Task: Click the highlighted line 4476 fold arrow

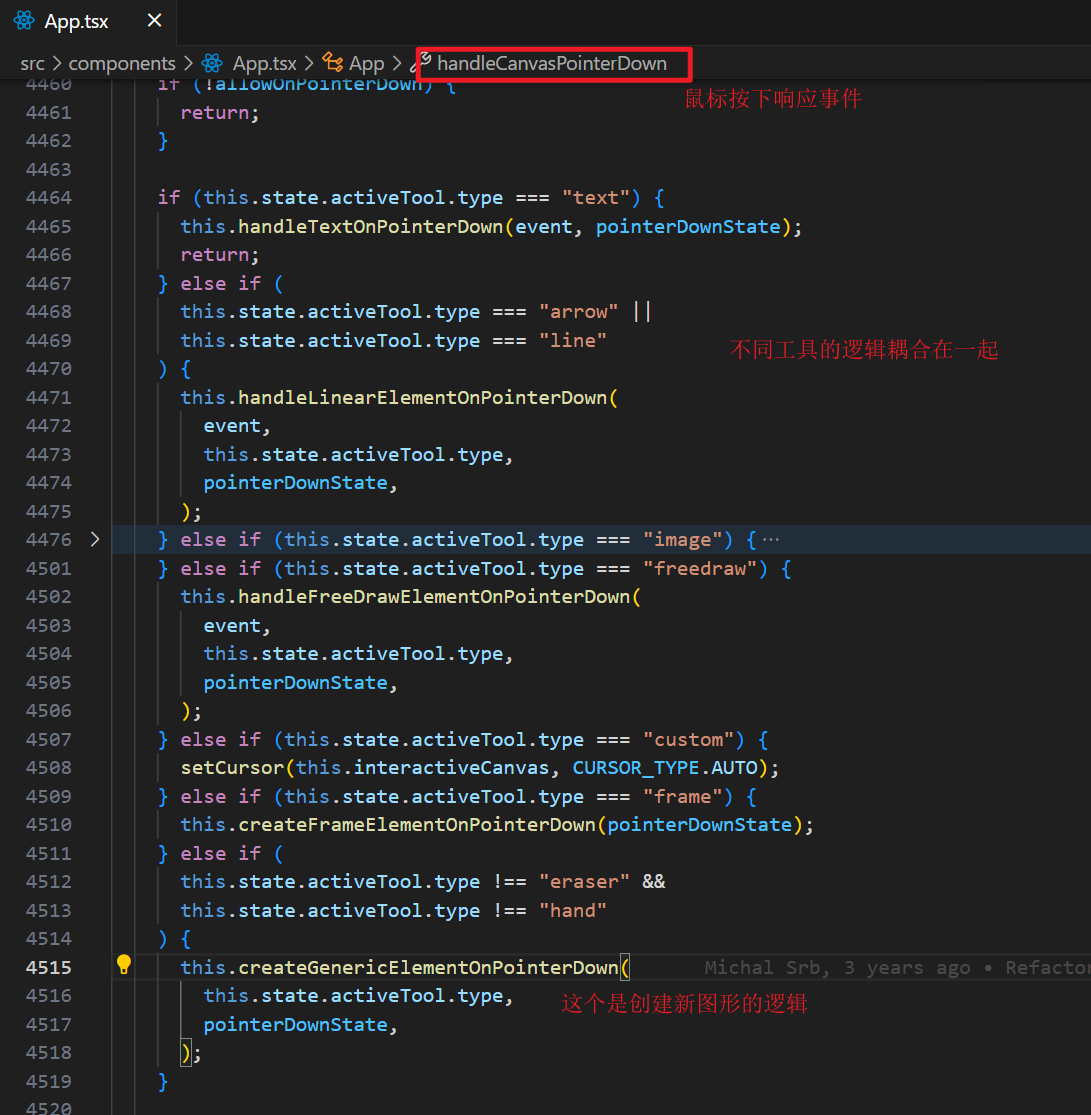Action: pos(95,539)
